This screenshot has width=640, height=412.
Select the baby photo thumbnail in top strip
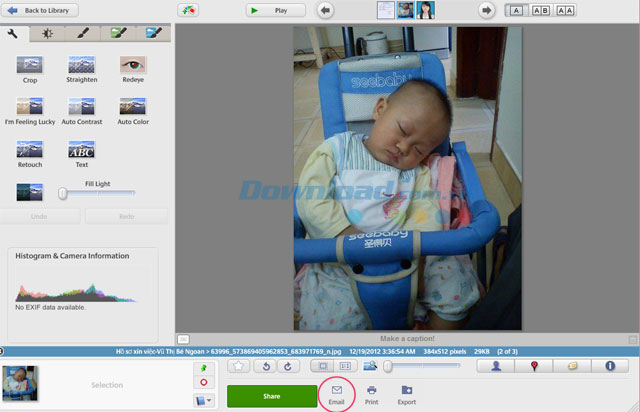coord(405,10)
